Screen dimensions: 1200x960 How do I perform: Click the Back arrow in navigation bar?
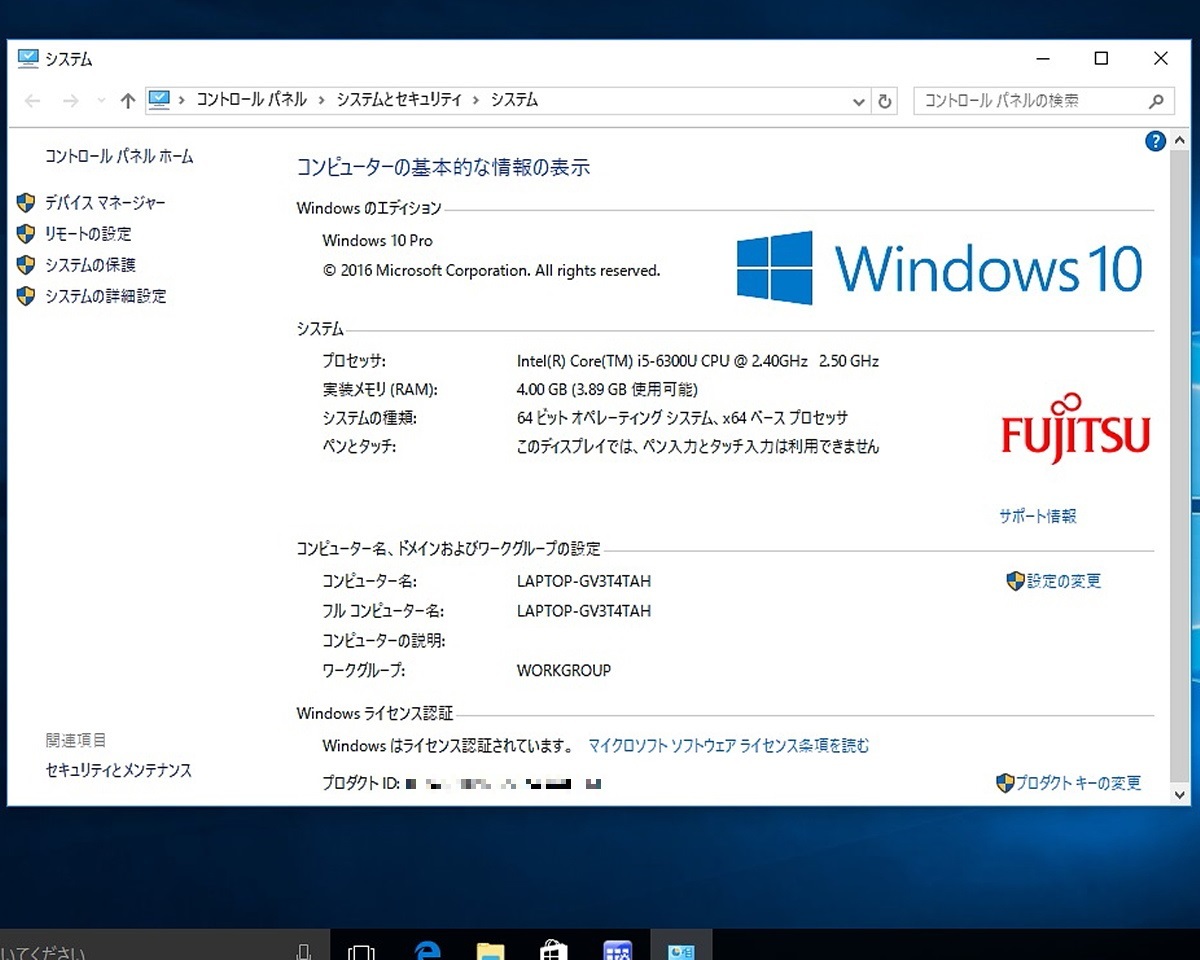pyautogui.click(x=32, y=101)
